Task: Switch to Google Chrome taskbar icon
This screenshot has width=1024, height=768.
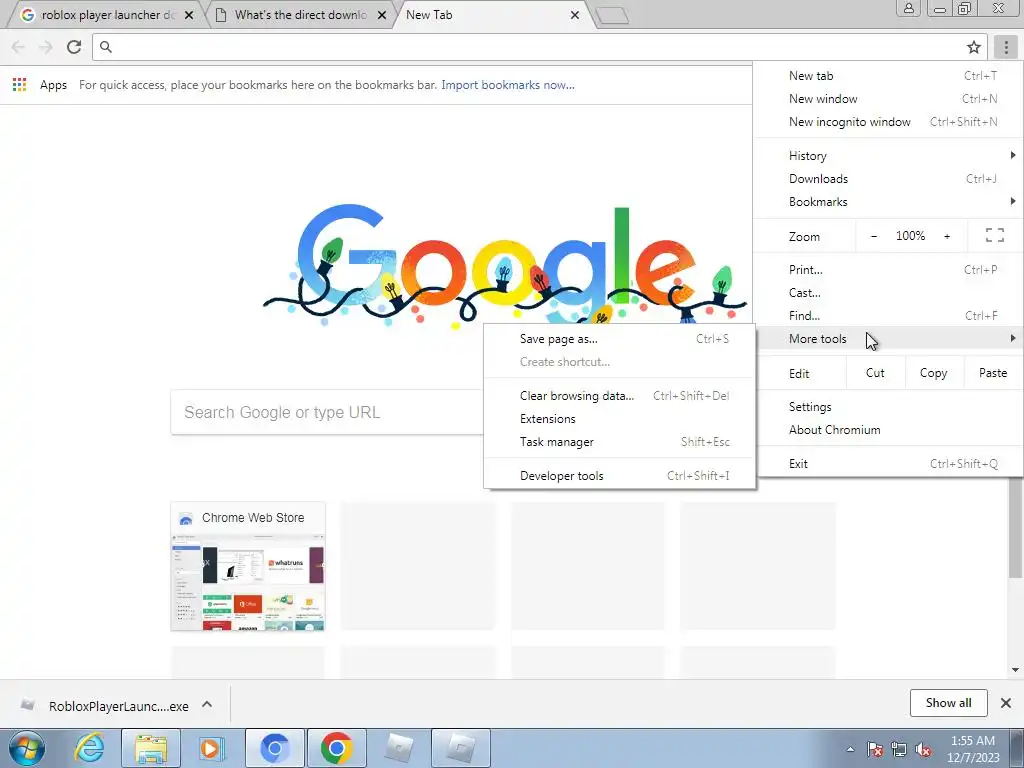Action: (336, 748)
